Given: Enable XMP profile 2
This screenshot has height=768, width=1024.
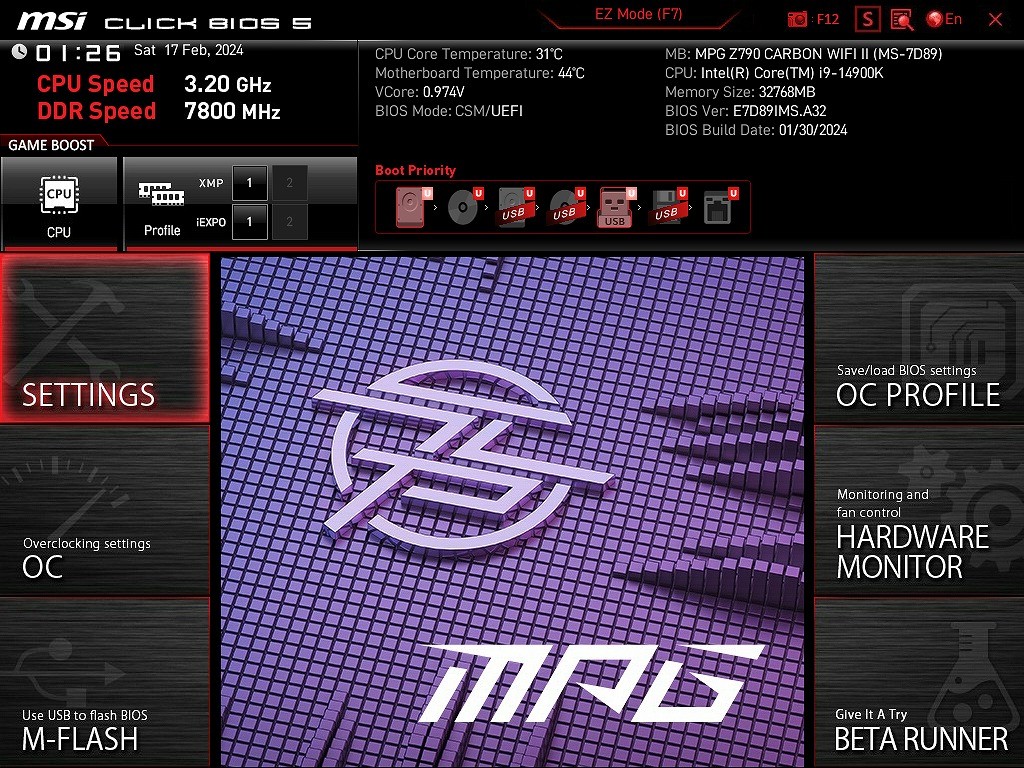Looking at the screenshot, I should pyautogui.click(x=289, y=183).
